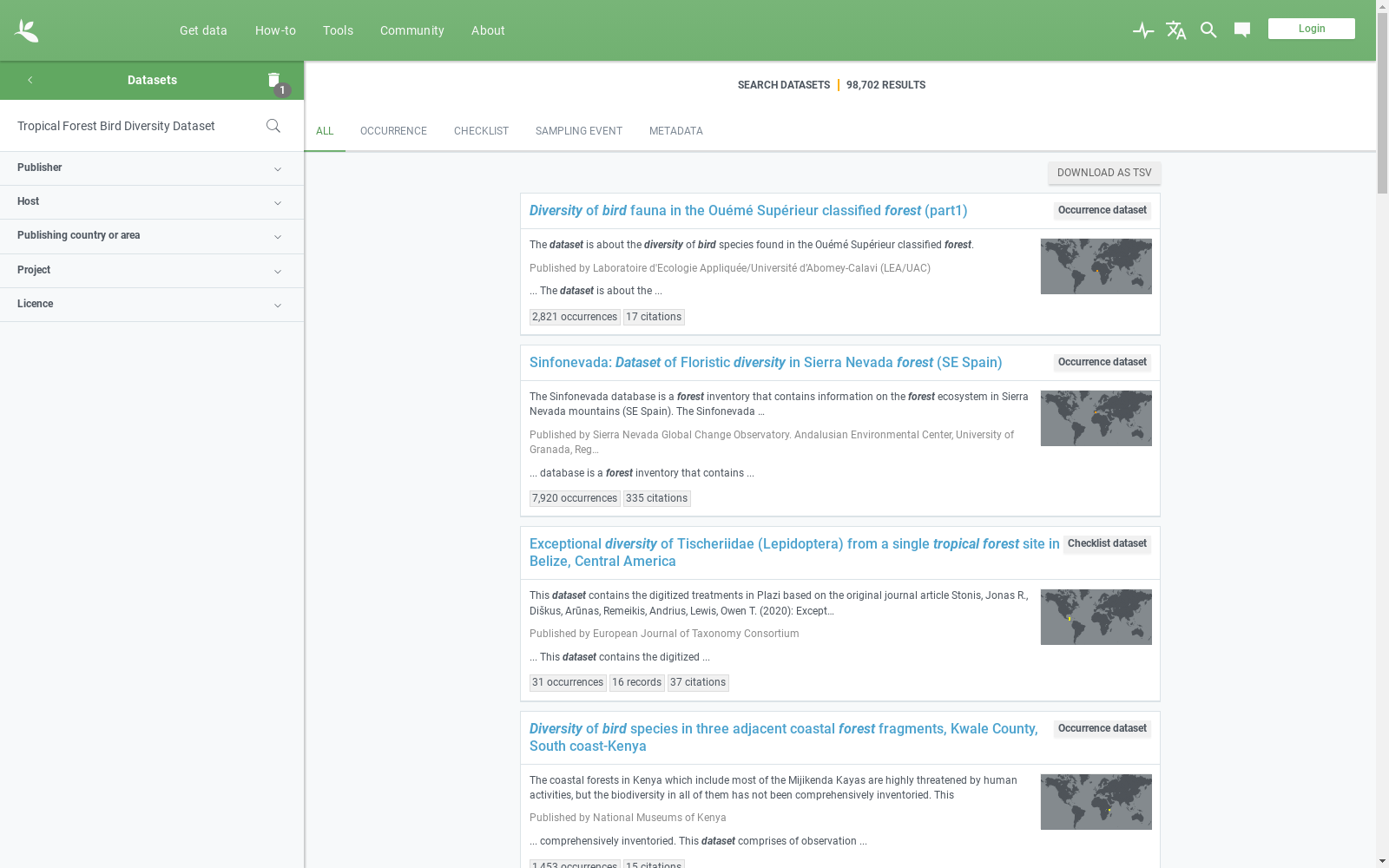Screen dimensions: 1389x868
Task: Open the How-to menu
Action: point(275,30)
